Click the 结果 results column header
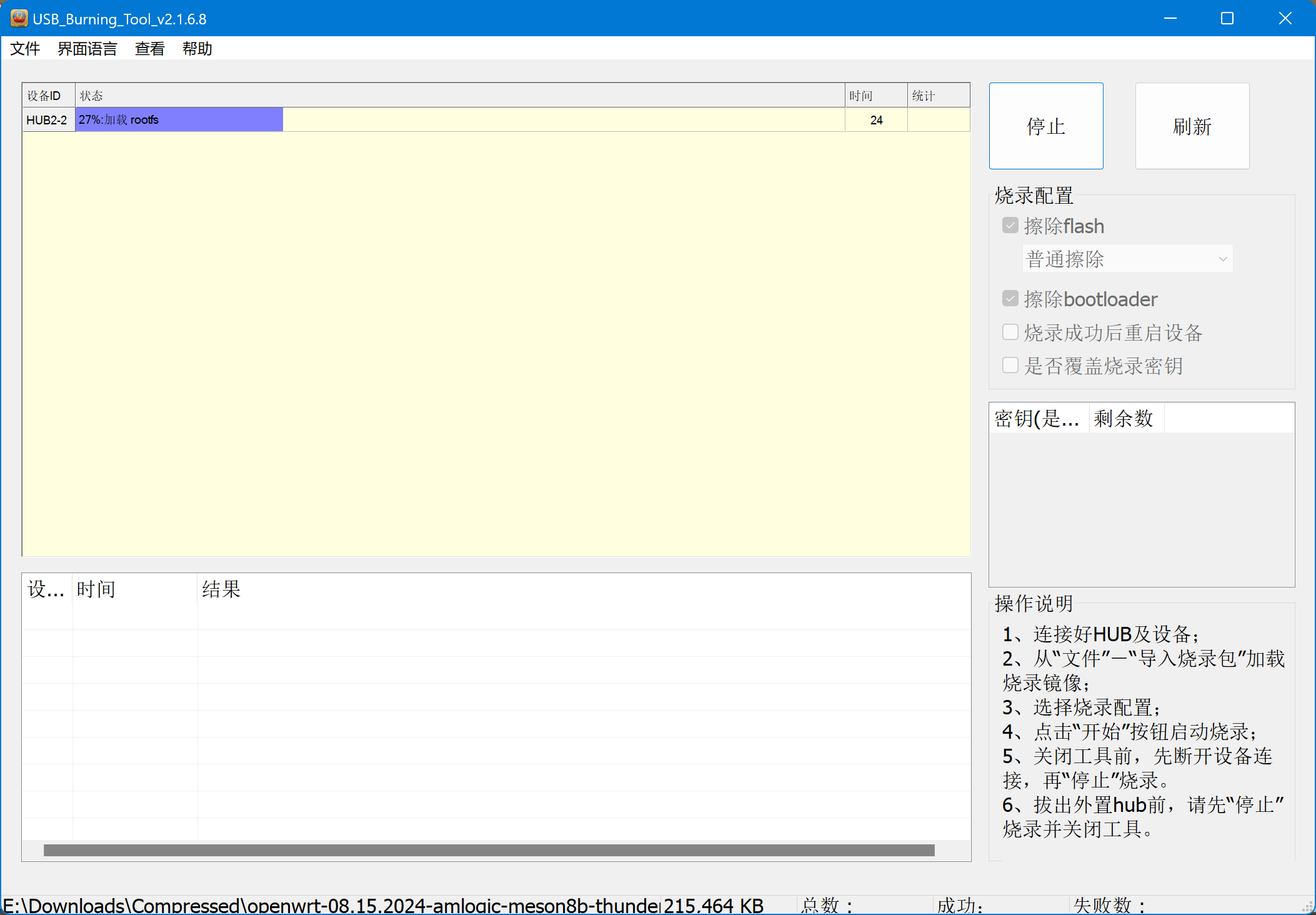The image size is (1316, 915). [x=221, y=589]
